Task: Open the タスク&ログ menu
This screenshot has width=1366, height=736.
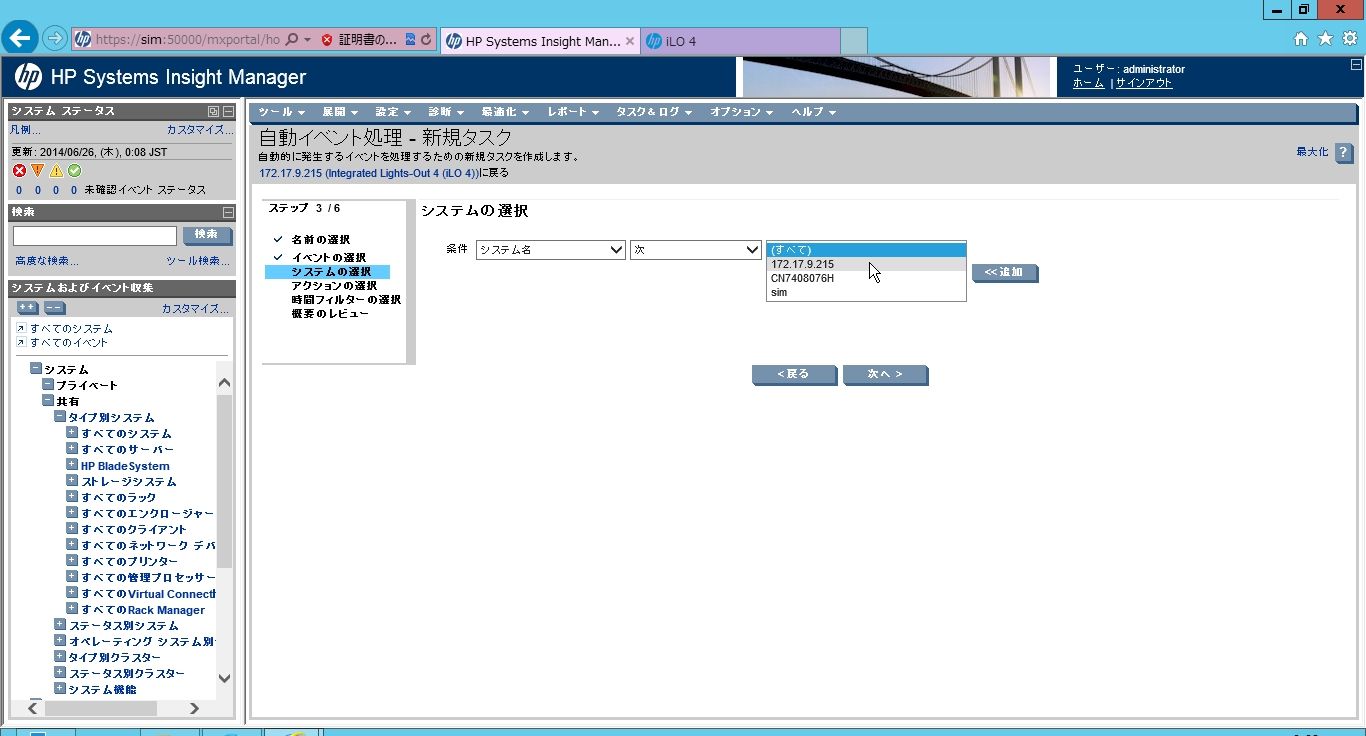Action: pyautogui.click(x=653, y=112)
